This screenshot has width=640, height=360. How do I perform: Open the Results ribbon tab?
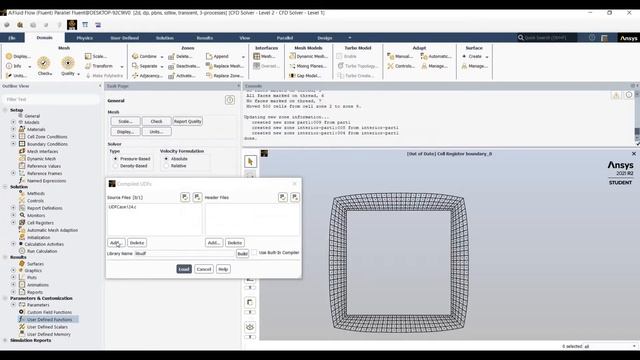pyautogui.click(x=204, y=38)
